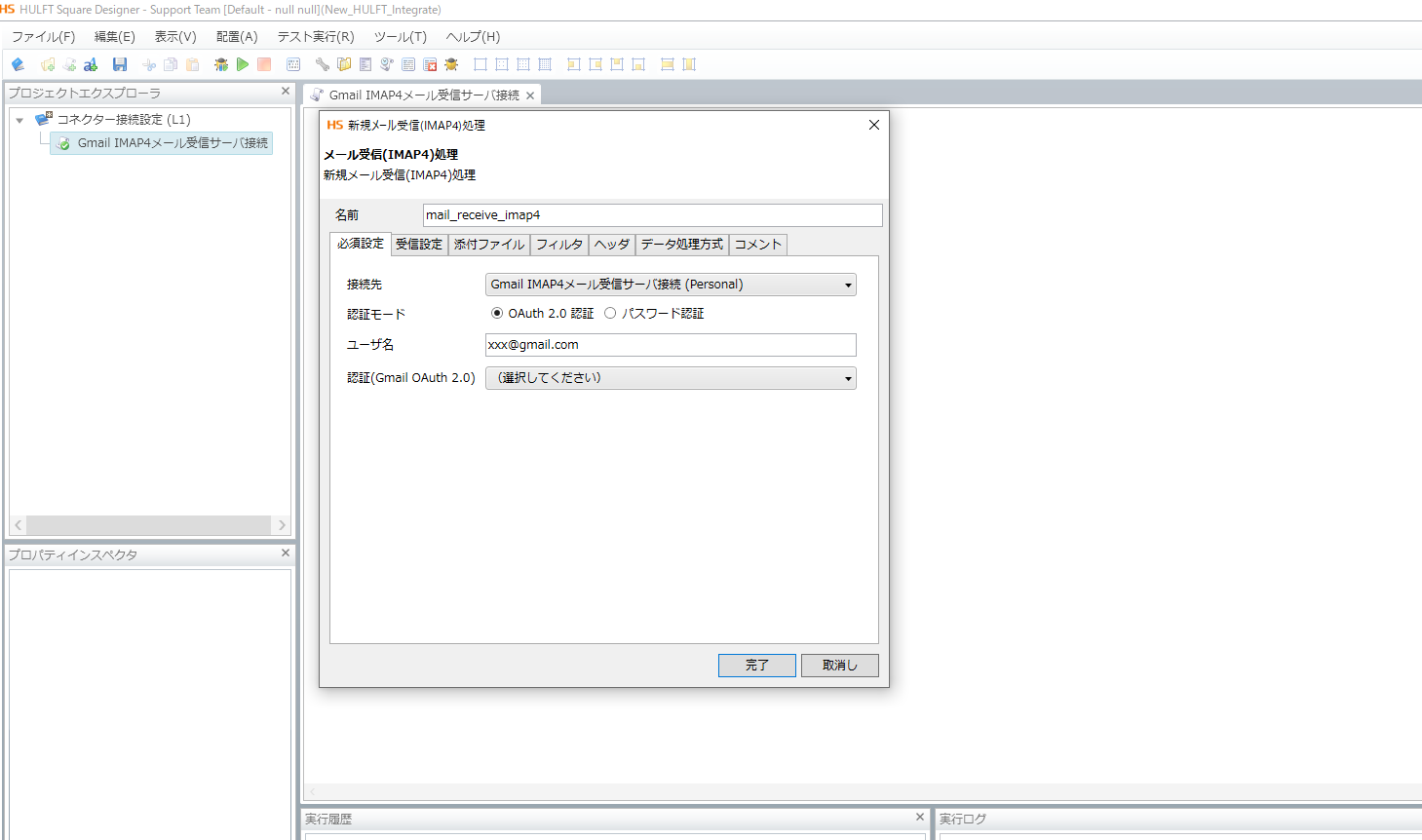Open 認証(Gmail OAuth 2.0) dropdown
1422x840 pixels.
pyautogui.click(x=671, y=378)
